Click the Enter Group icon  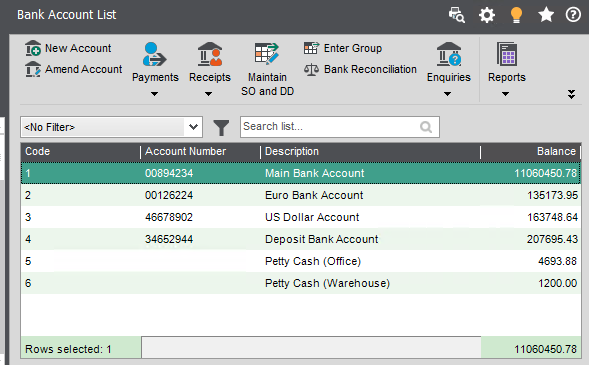(311, 48)
